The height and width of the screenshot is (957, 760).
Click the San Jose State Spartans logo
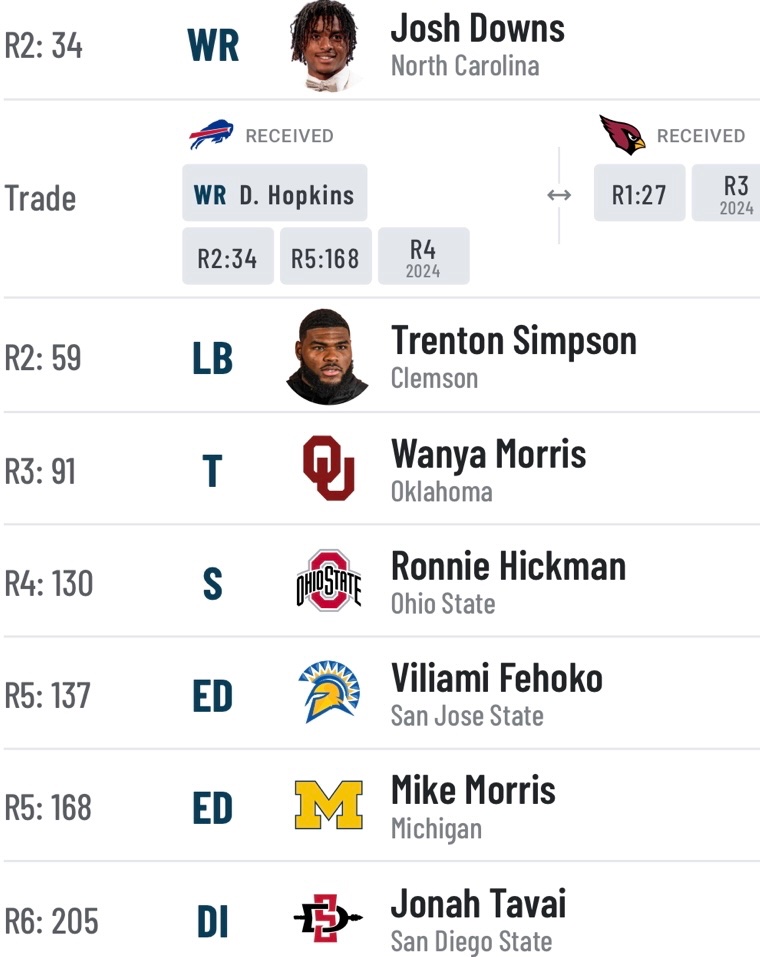tap(328, 692)
